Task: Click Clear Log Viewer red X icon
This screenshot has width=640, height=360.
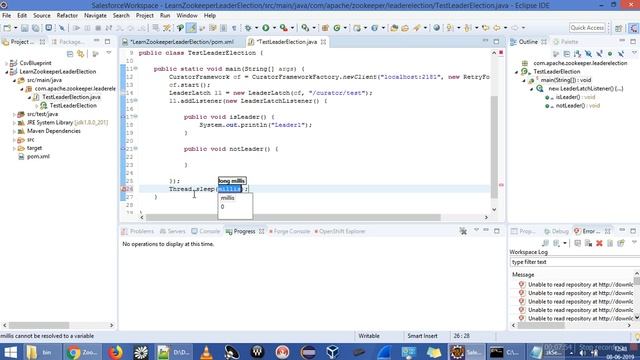Action: (599, 243)
